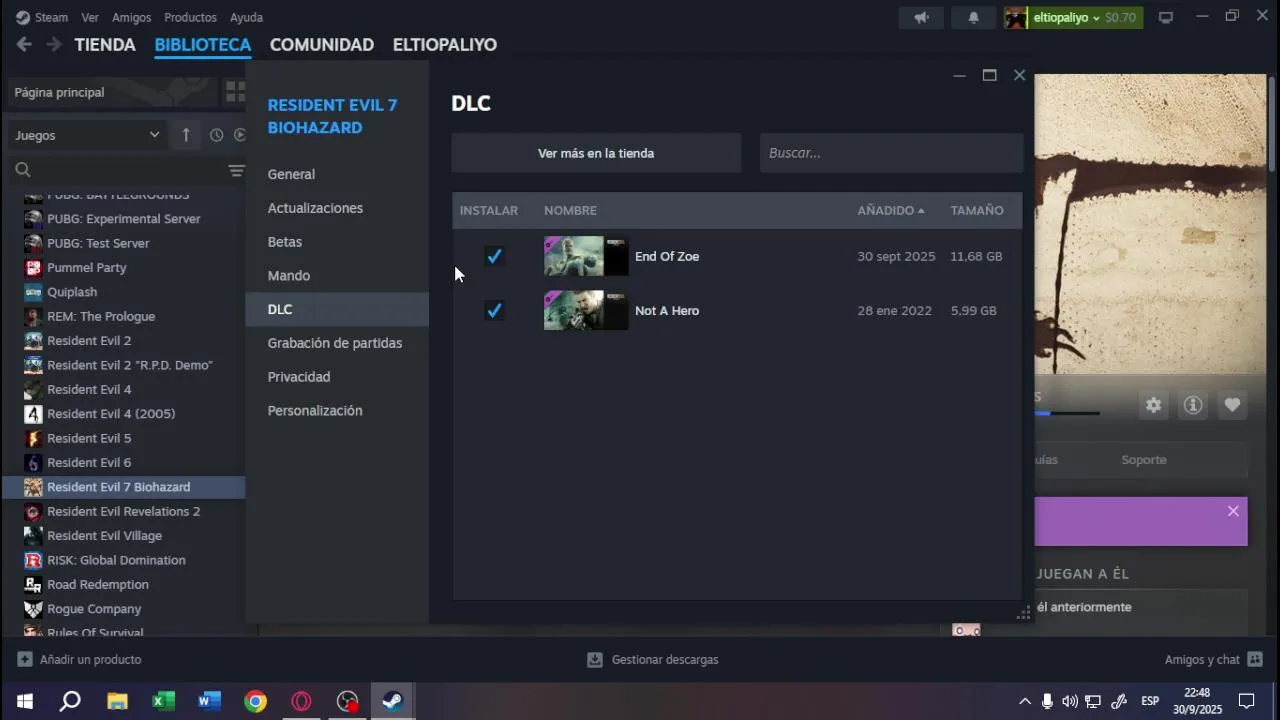
Task: Sort DLC by the Nombre column
Action: (570, 210)
